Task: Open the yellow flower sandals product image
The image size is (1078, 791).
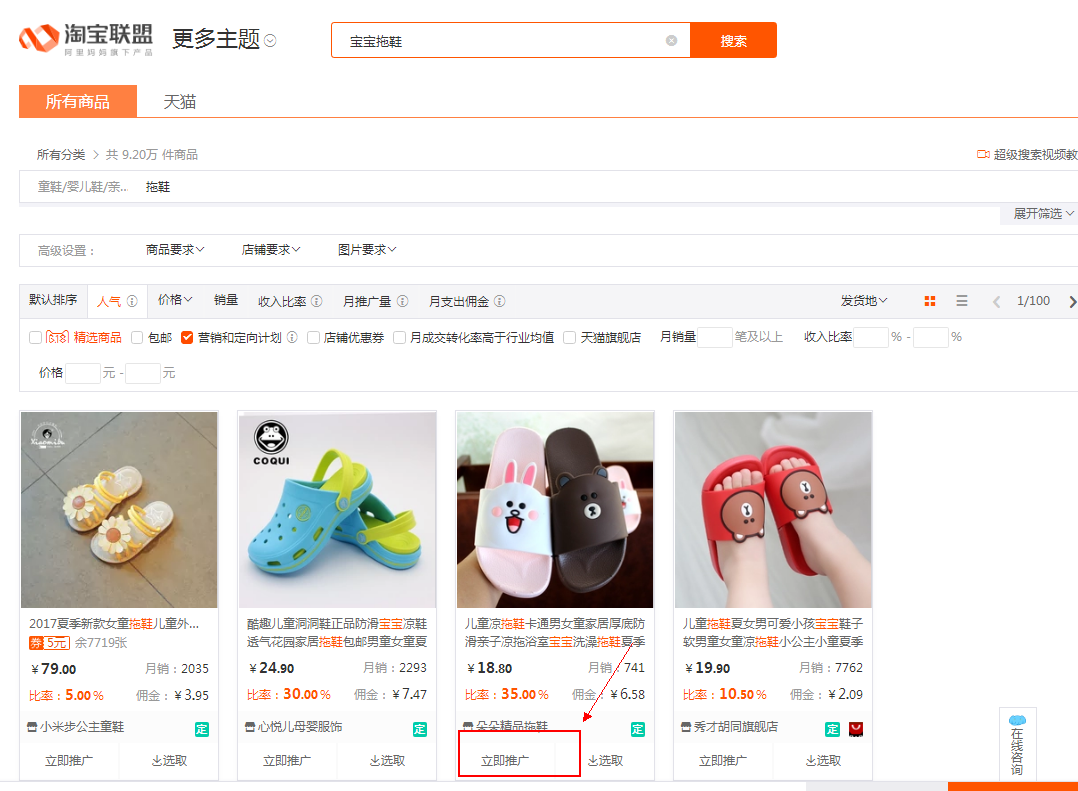Action: [119, 510]
